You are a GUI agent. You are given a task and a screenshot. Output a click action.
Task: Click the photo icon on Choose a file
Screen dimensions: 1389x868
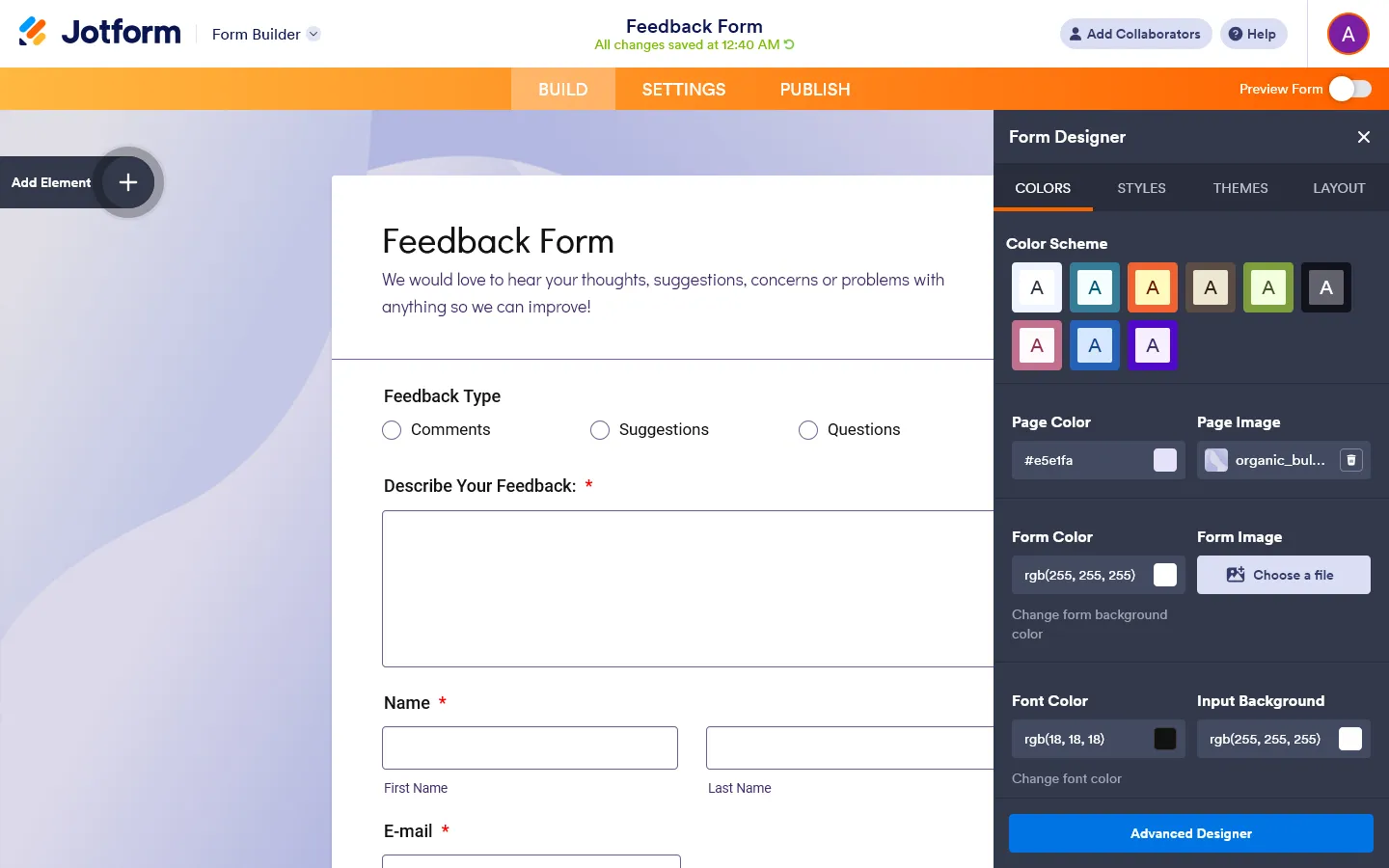point(1236,575)
